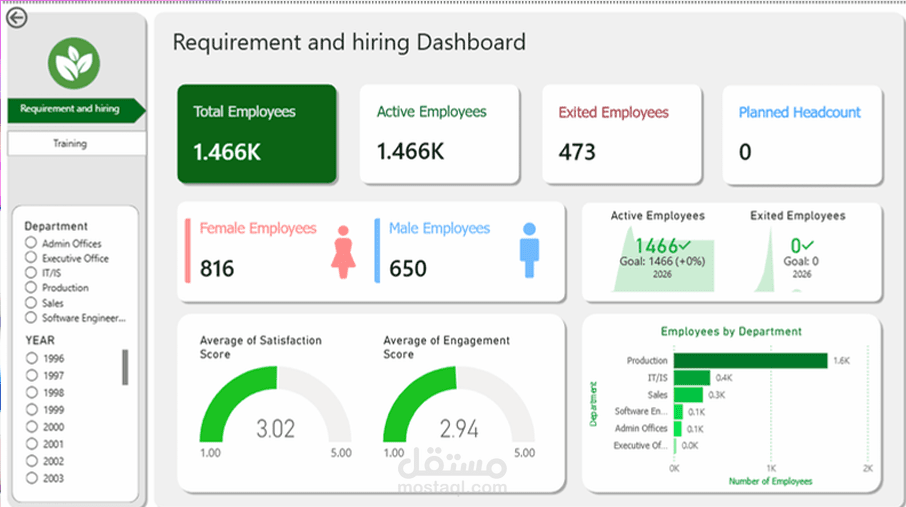This screenshot has width=906, height=507.
Task: Click the IT/IS bar in chart
Action: [692, 378]
